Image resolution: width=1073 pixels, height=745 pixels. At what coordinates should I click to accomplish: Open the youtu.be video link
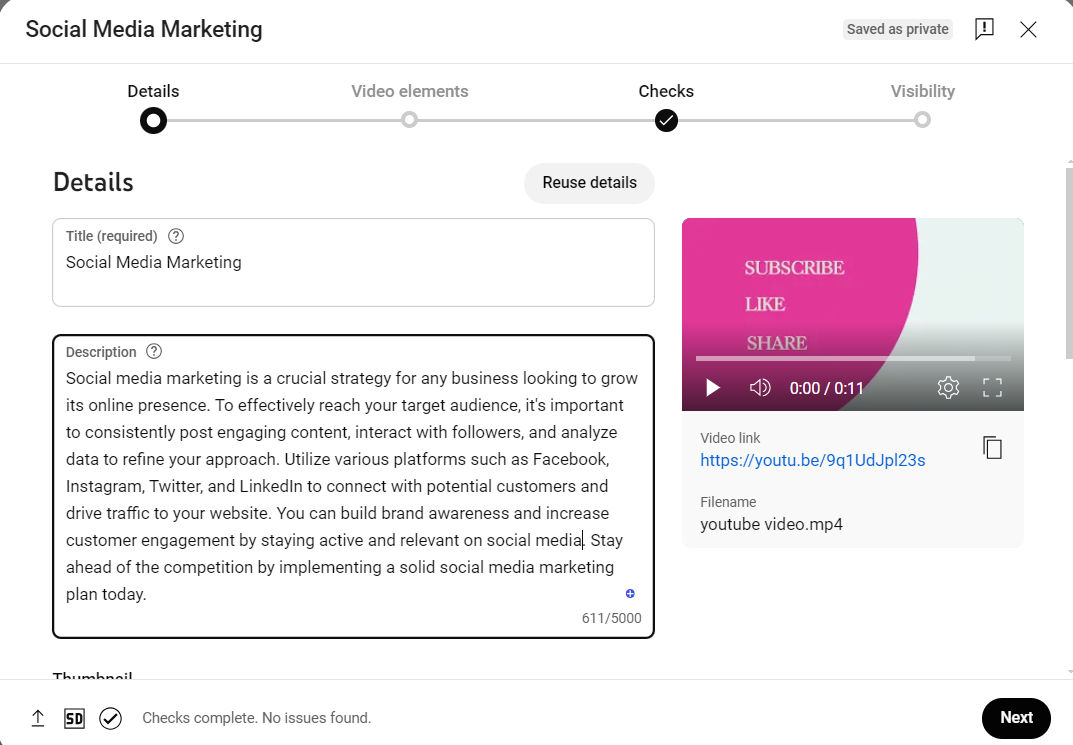pyautogui.click(x=812, y=460)
